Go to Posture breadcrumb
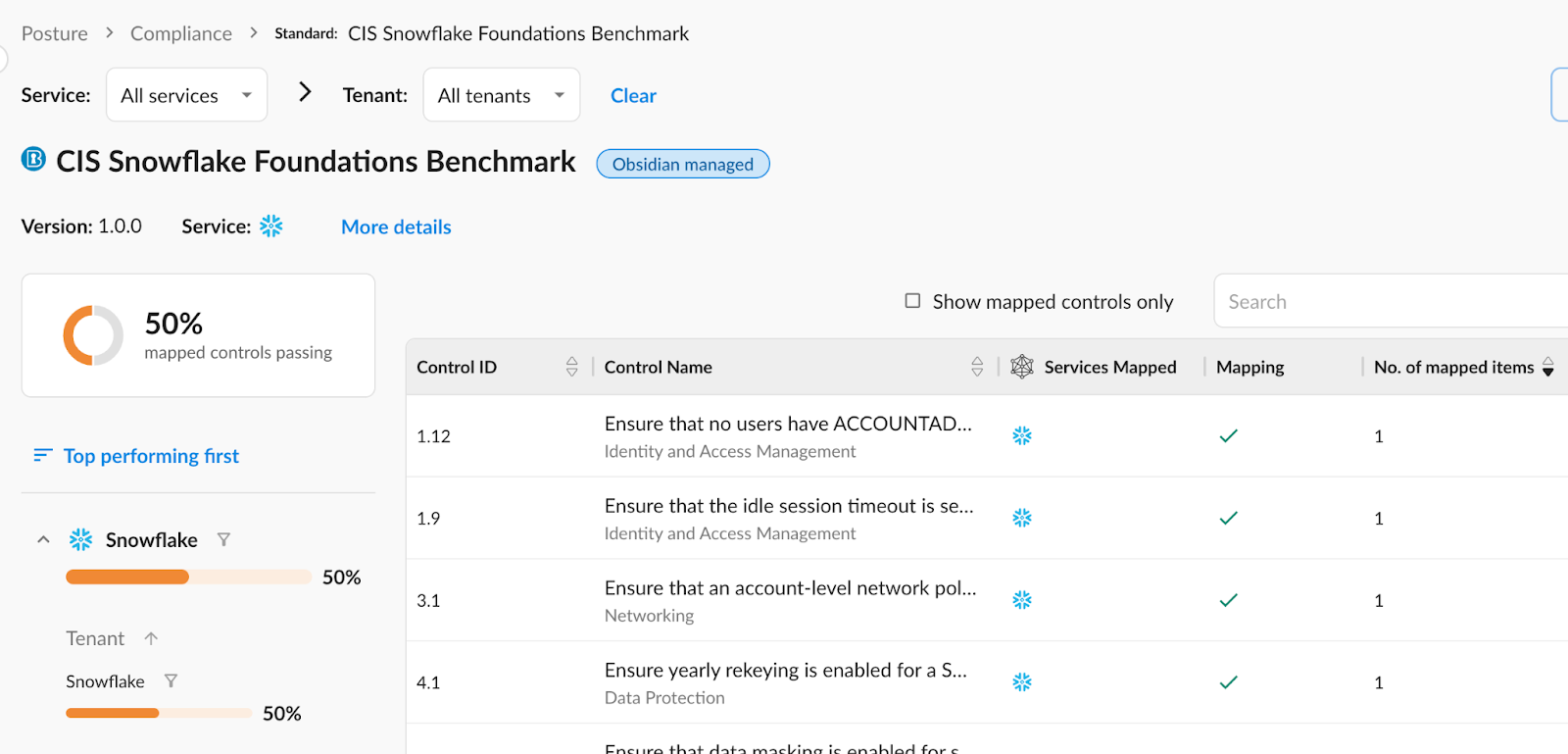This screenshot has height=754, width=1568. tap(55, 33)
